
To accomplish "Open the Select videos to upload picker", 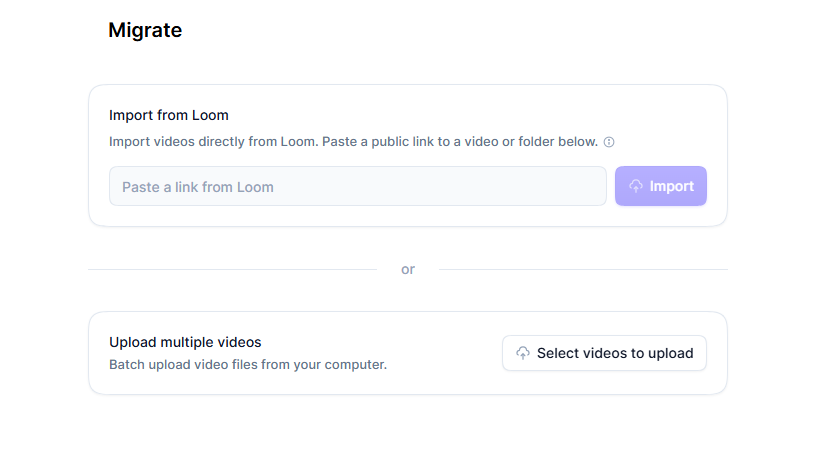I will 604,353.
